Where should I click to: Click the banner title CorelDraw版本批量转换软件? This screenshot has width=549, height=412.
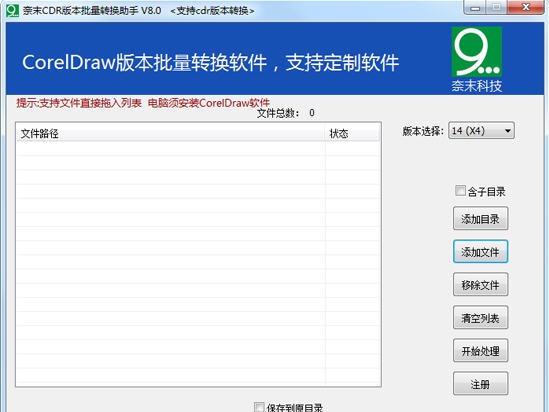click(x=145, y=62)
